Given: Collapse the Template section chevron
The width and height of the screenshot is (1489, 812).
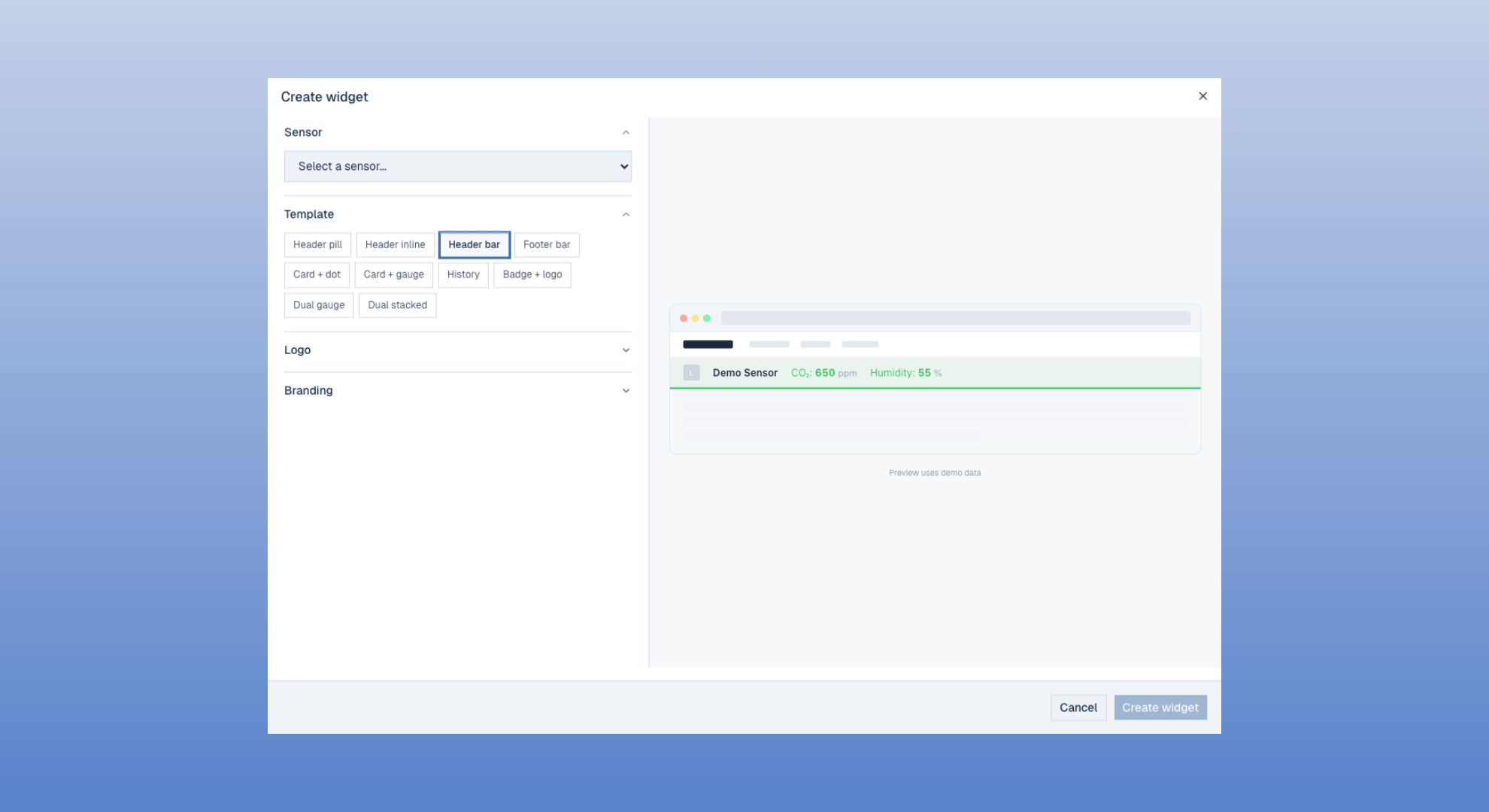Looking at the screenshot, I should point(626,214).
